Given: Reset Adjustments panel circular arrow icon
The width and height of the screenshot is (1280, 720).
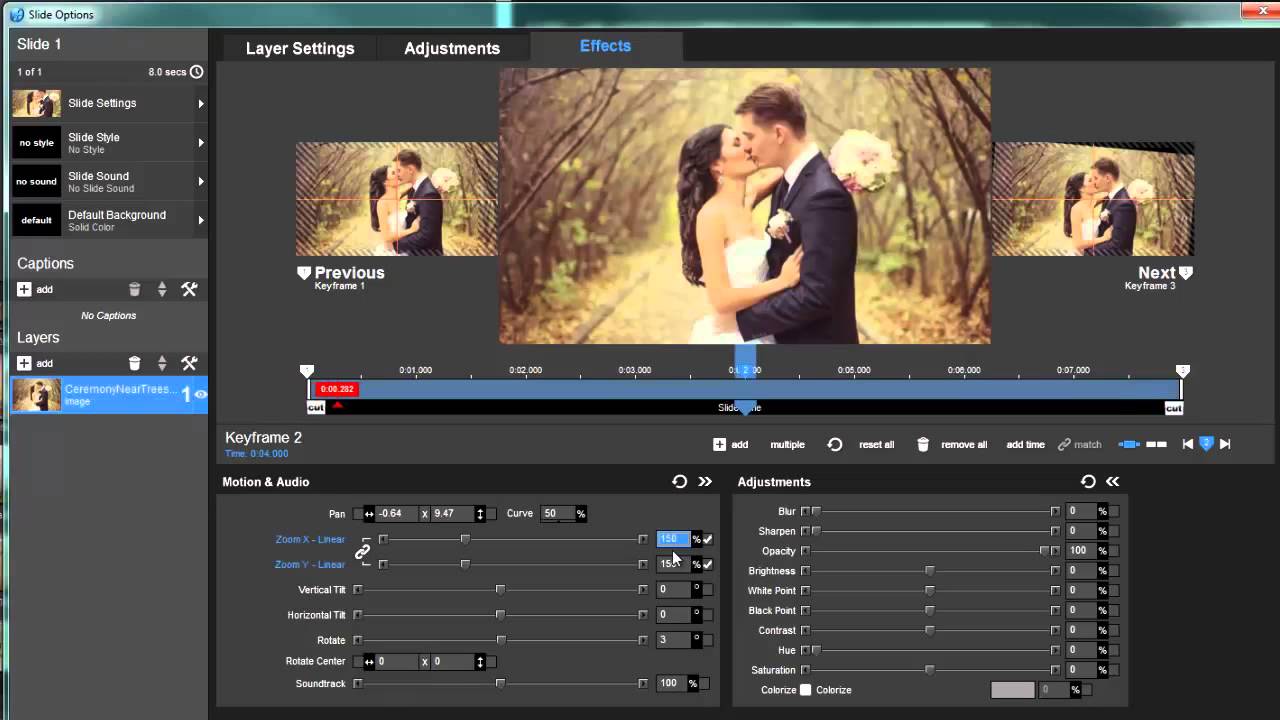Looking at the screenshot, I should pyautogui.click(x=1088, y=481).
